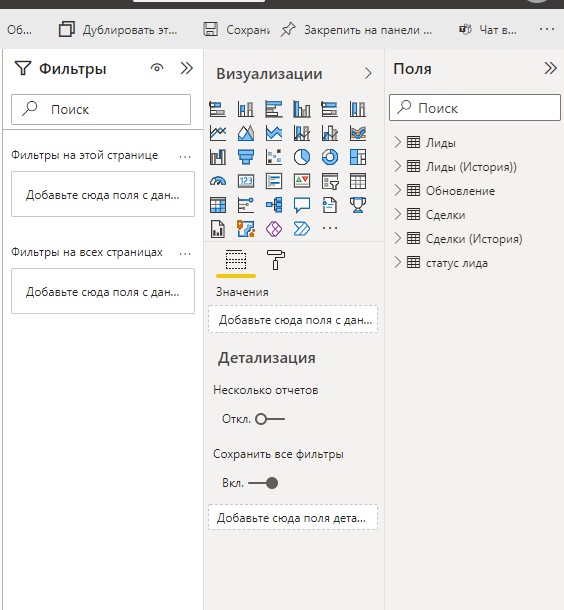Viewport: 564px width, 610px height.
Task: Insert a KPI visual
Action: pyautogui.click(x=302, y=181)
